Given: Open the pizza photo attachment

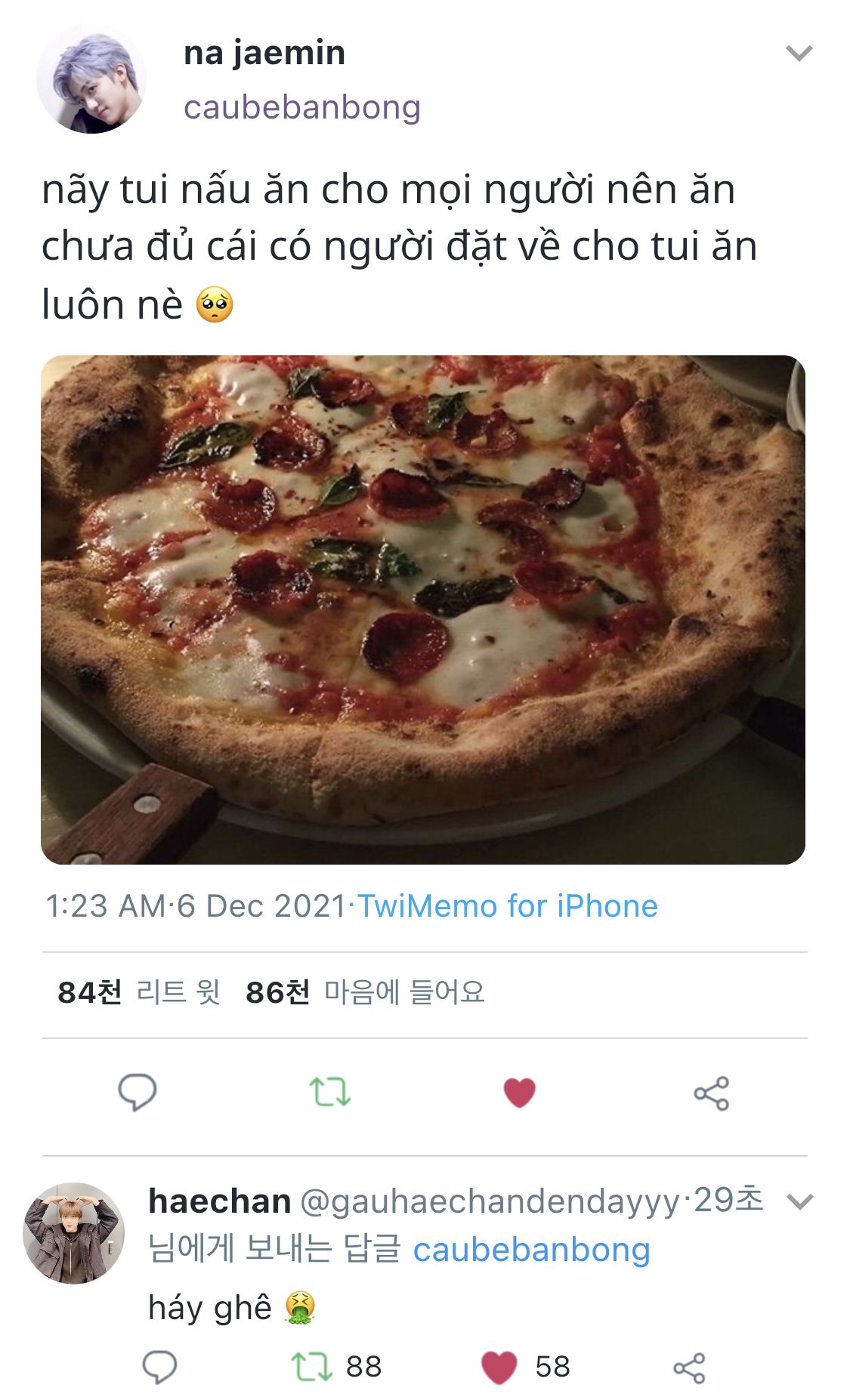Looking at the screenshot, I should (423, 609).
